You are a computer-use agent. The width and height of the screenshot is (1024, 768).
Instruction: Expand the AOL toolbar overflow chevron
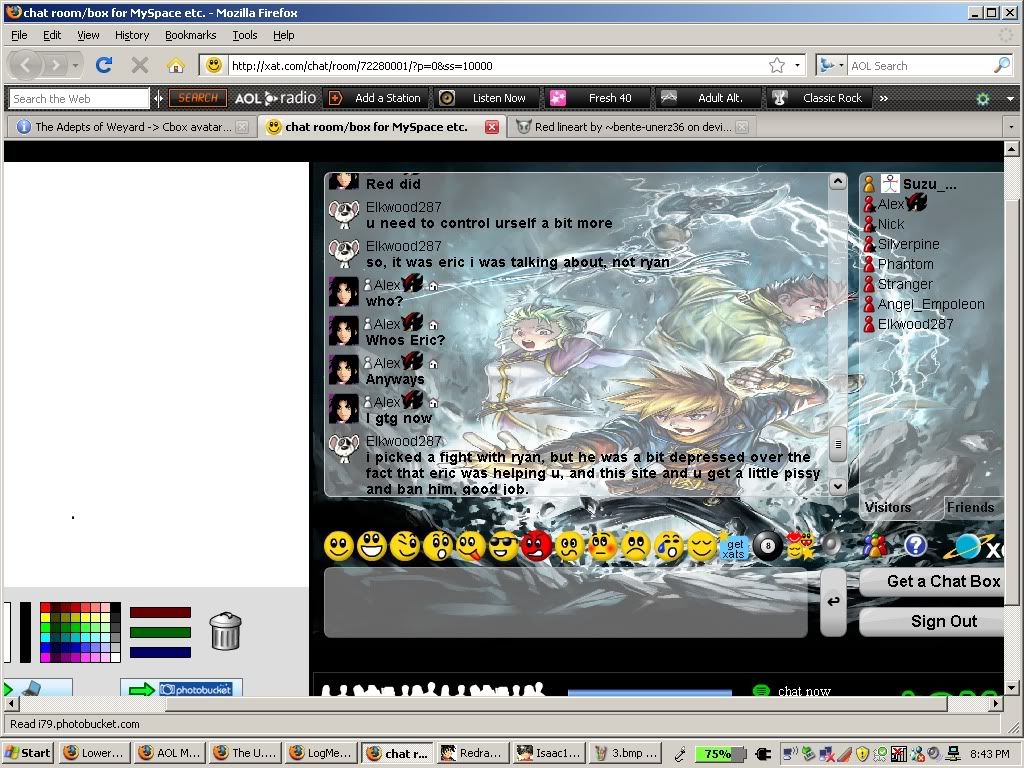883,98
